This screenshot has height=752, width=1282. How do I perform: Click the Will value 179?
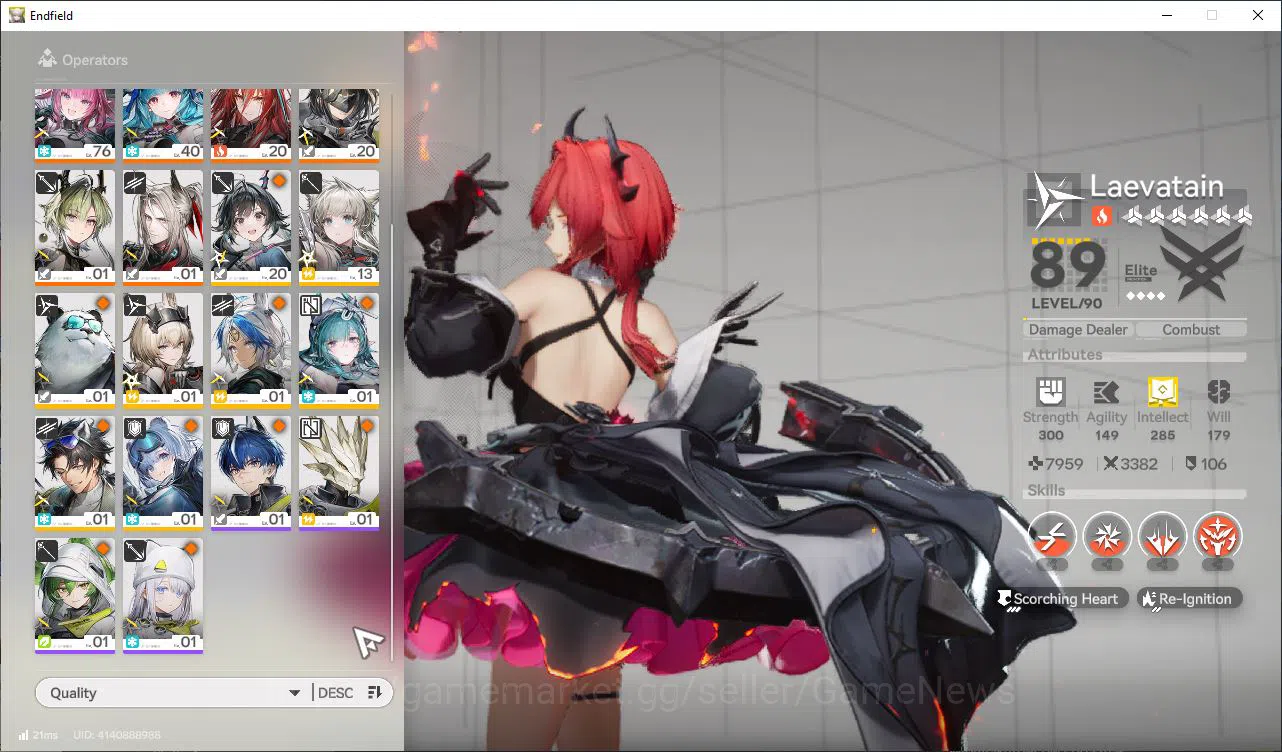[x=1218, y=435]
